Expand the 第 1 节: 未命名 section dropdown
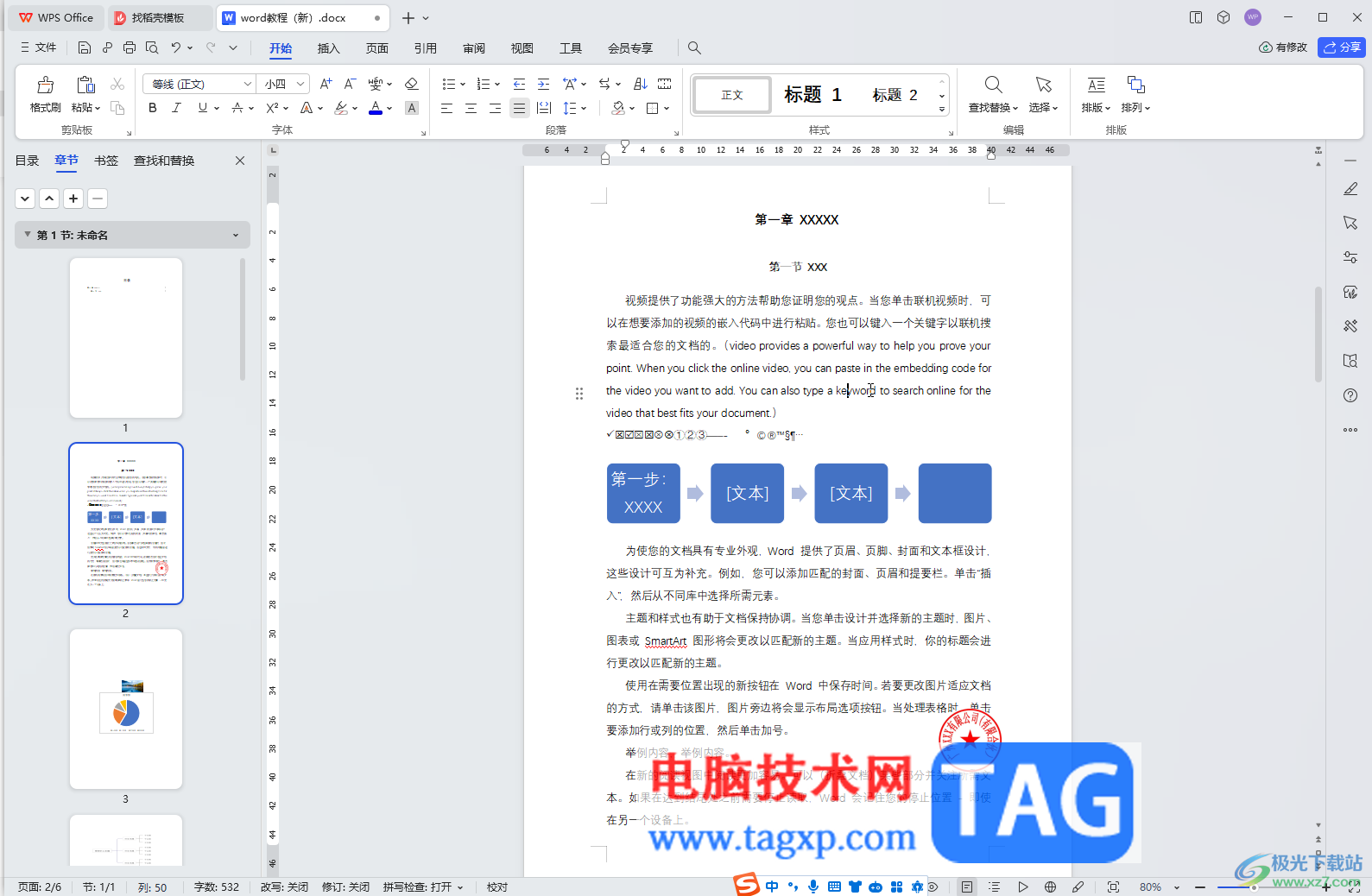1372x896 pixels. [x=236, y=235]
